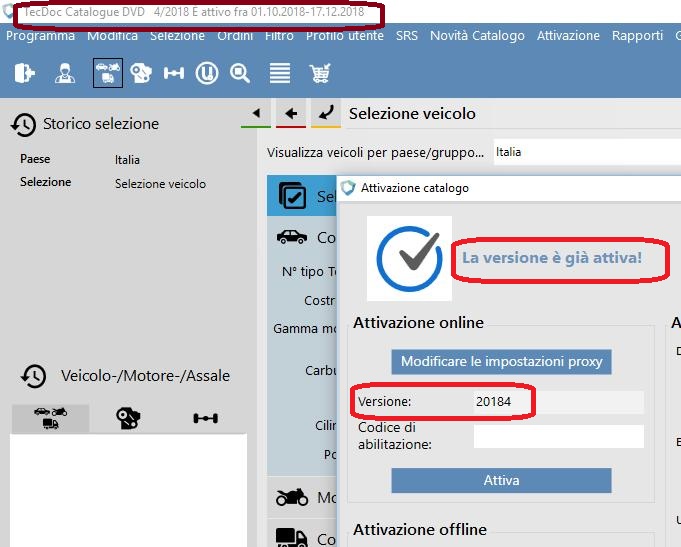The image size is (681, 547).
Task: Open the Programma menu
Action: (x=40, y=36)
